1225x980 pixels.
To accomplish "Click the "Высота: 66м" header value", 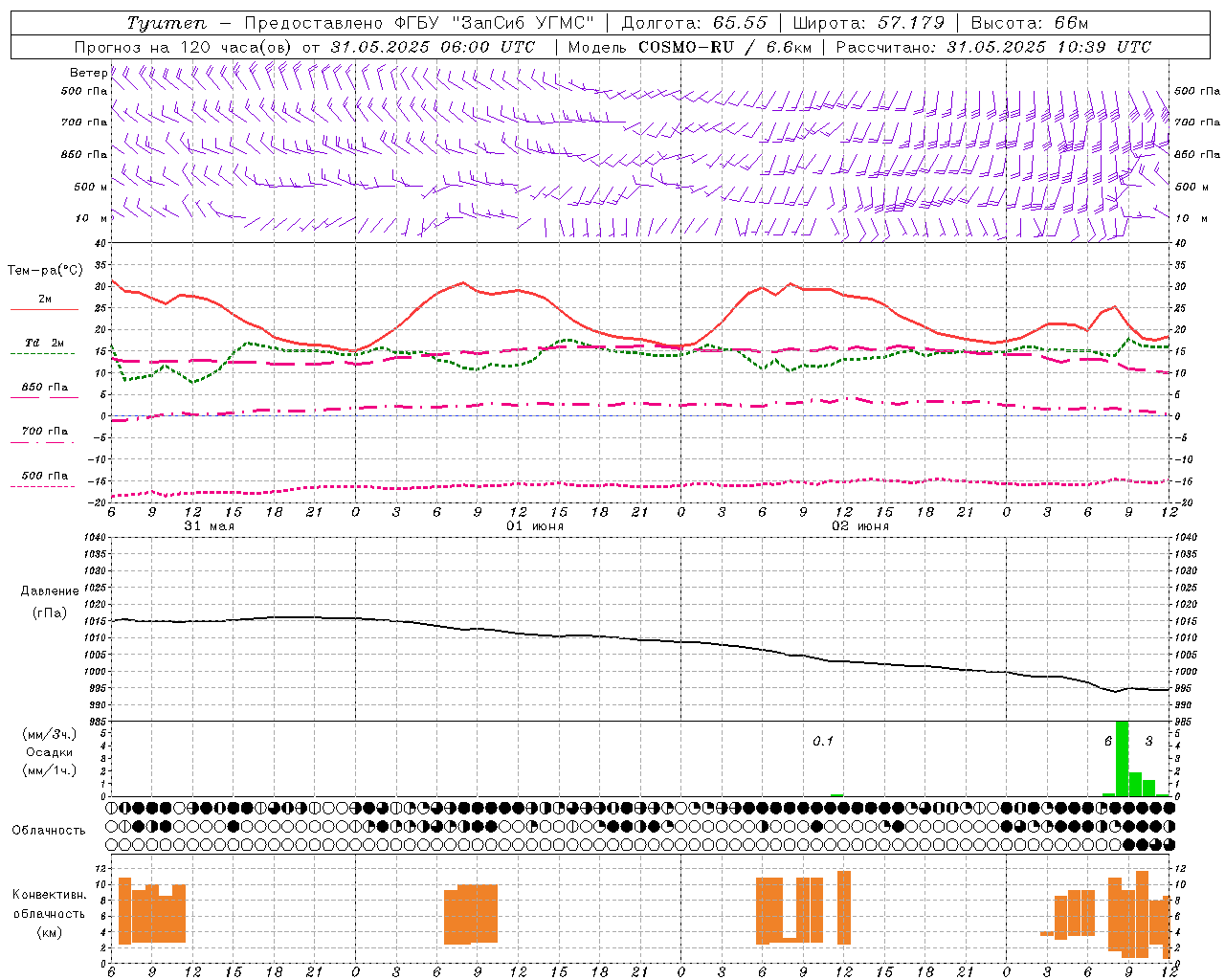I will pyautogui.click(x=1030, y=23).
